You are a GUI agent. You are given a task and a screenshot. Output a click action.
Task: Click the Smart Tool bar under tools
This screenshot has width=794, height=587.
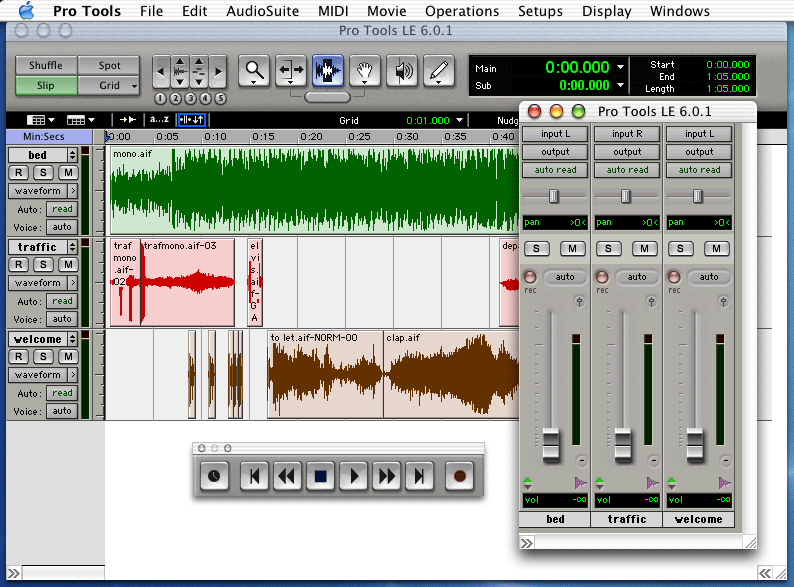328,97
